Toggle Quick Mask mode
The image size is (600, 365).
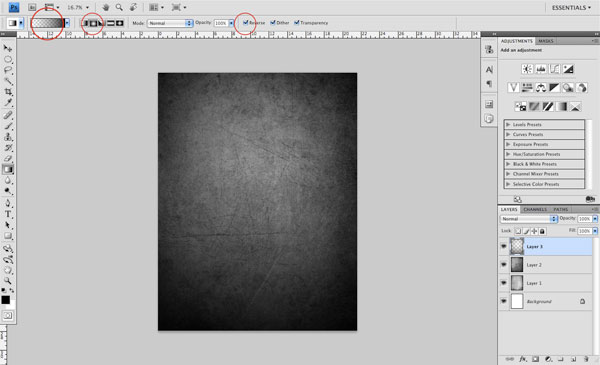8,316
